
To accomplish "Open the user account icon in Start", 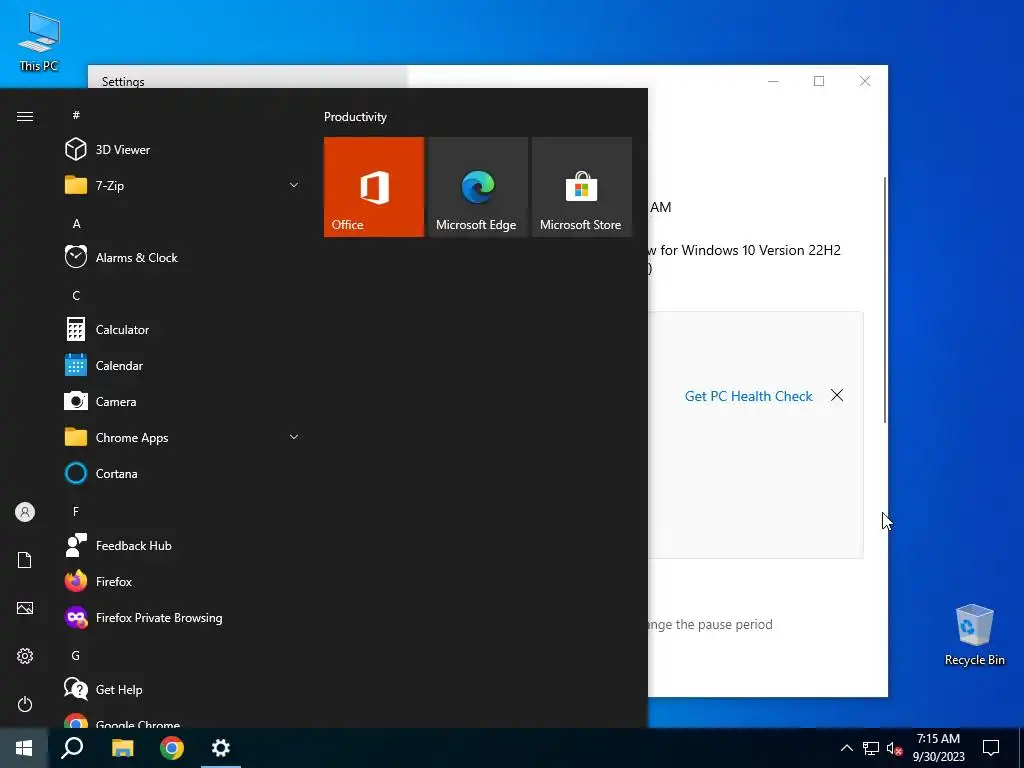I will (25, 512).
